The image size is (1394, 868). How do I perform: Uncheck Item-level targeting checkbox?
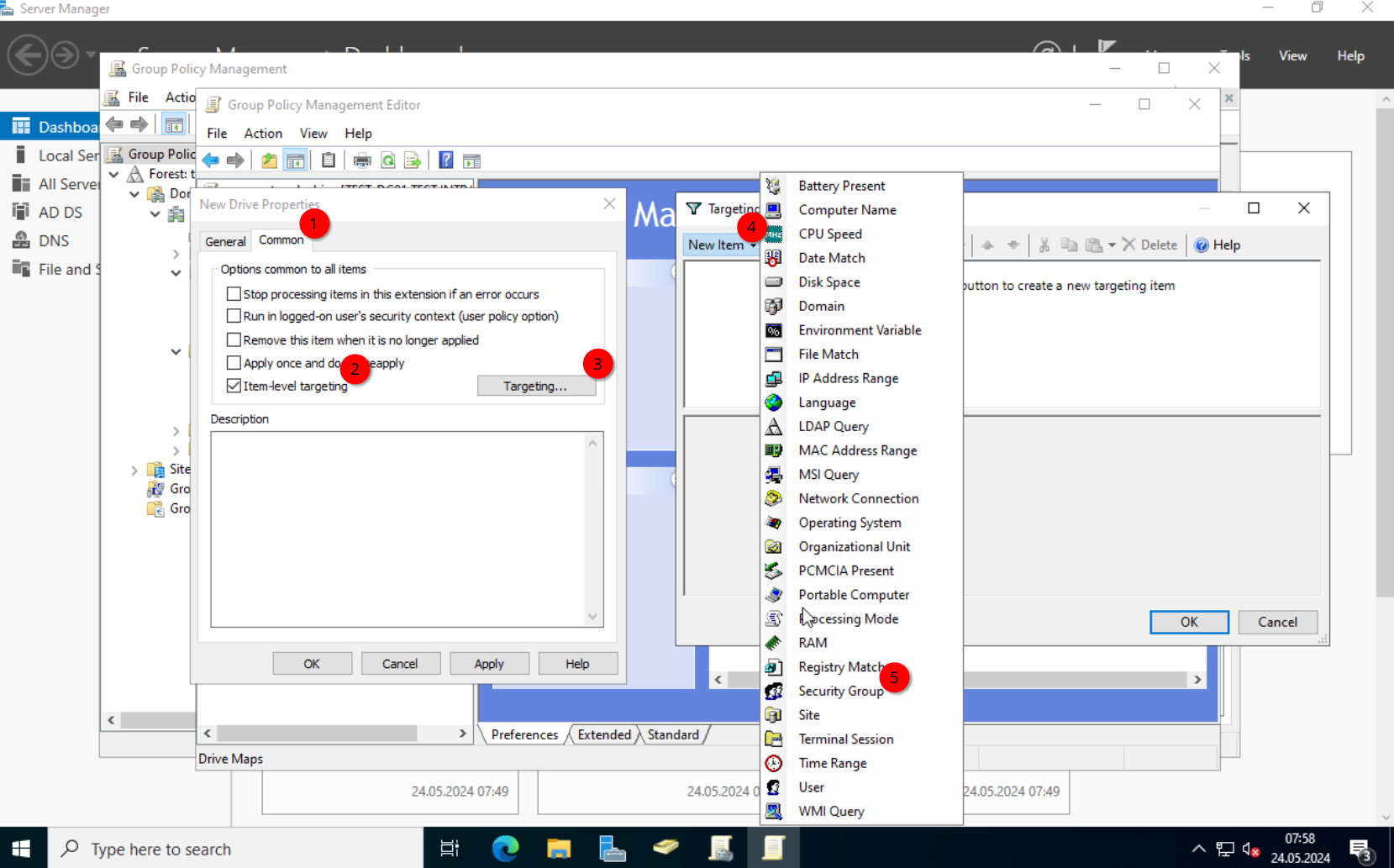point(234,386)
